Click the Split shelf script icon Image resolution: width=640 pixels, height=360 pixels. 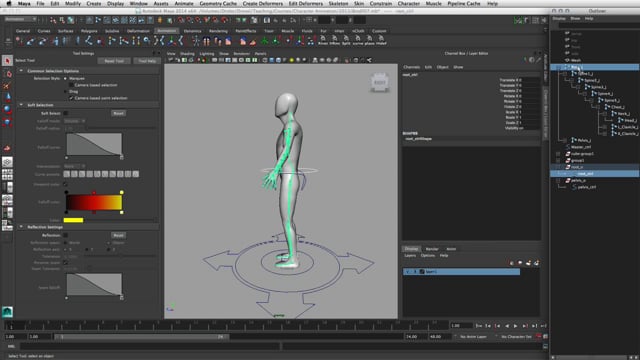pos(346,40)
